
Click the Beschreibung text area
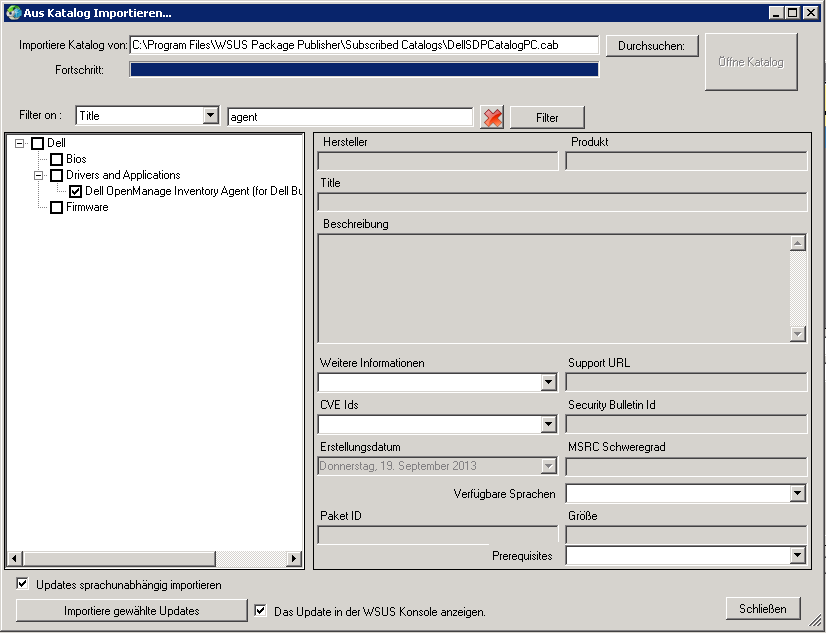coord(554,289)
